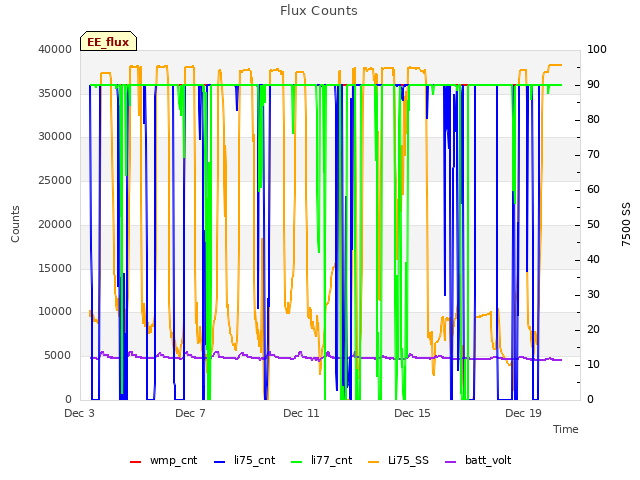Click the 40000 left axis label

55,49
